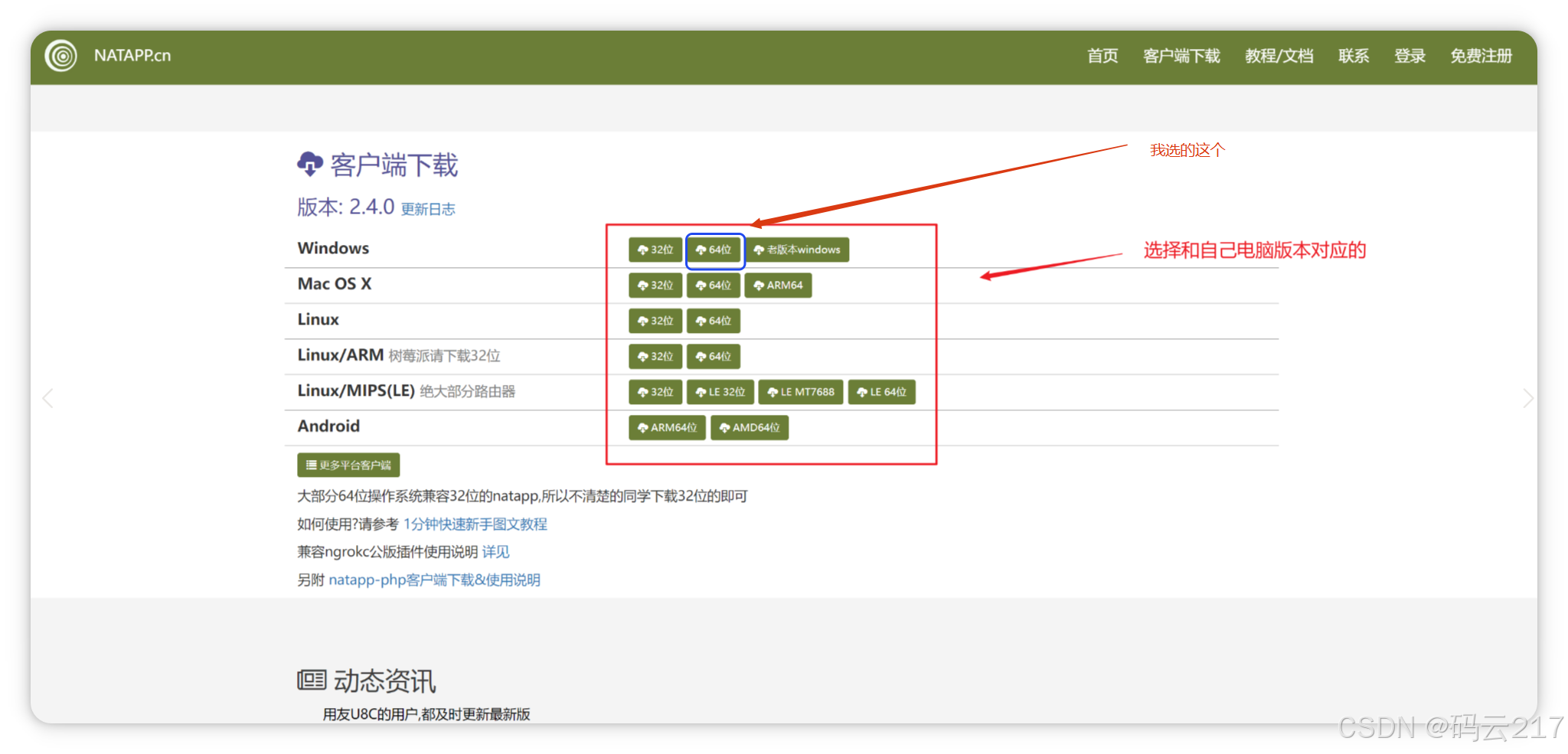Open 1分钟快速新手图文教程 link
Image resolution: width=1568 pixels, height=754 pixels.
tap(475, 524)
